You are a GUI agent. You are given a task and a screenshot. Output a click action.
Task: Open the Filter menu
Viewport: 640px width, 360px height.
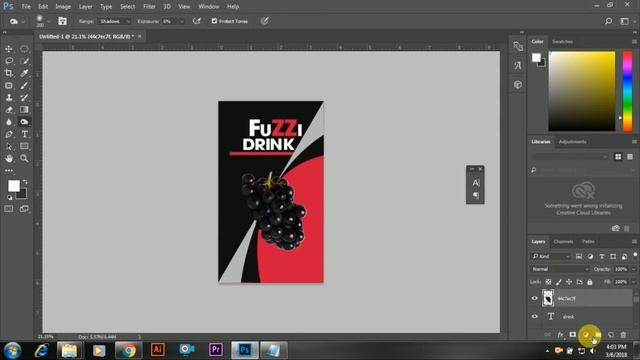pyautogui.click(x=149, y=7)
